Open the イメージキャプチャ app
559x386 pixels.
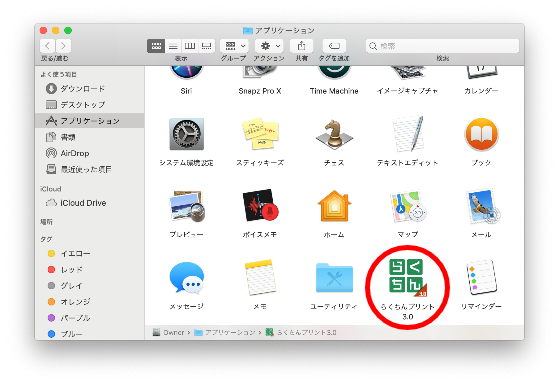click(407, 73)
